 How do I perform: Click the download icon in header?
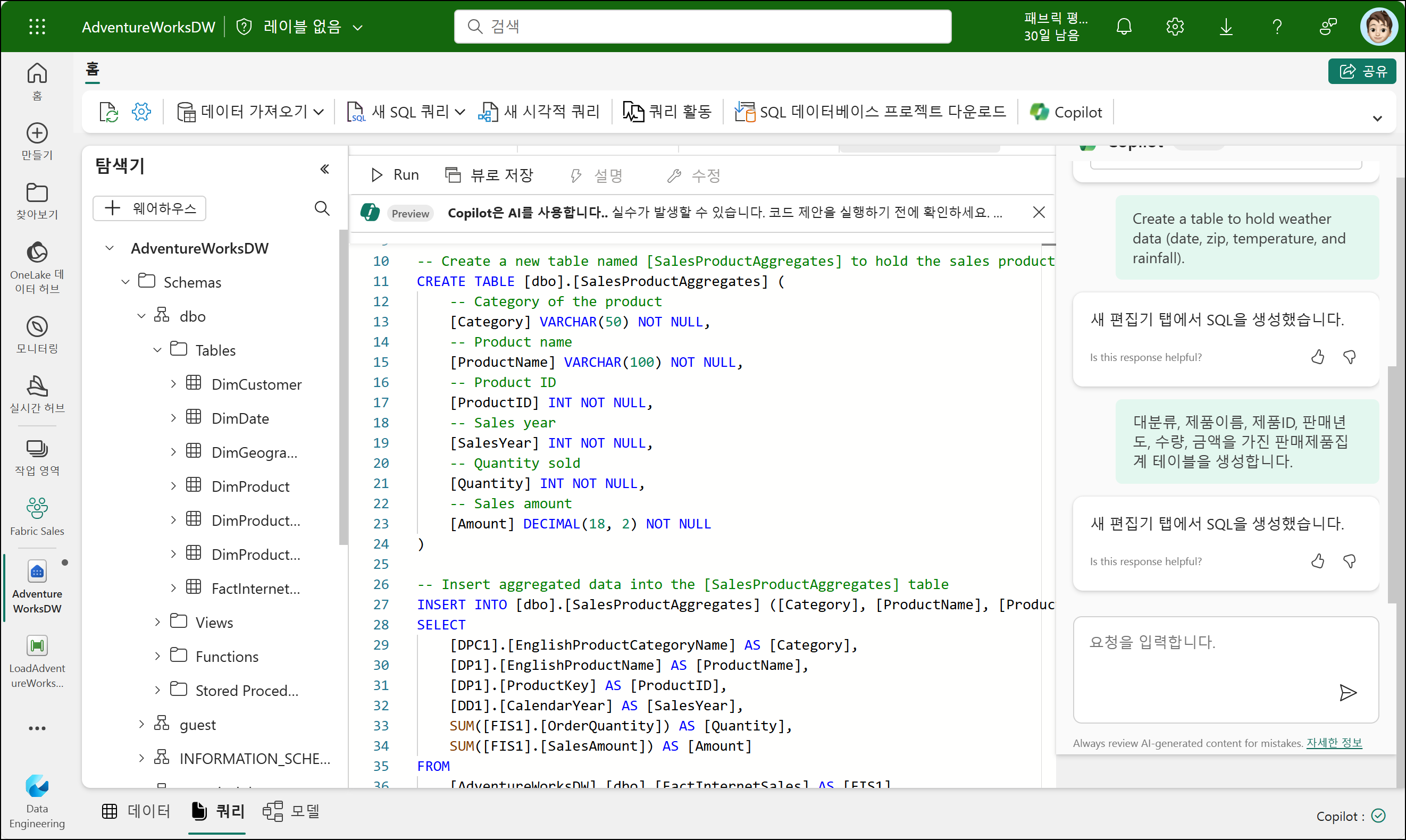click(x=1225, y=27)
